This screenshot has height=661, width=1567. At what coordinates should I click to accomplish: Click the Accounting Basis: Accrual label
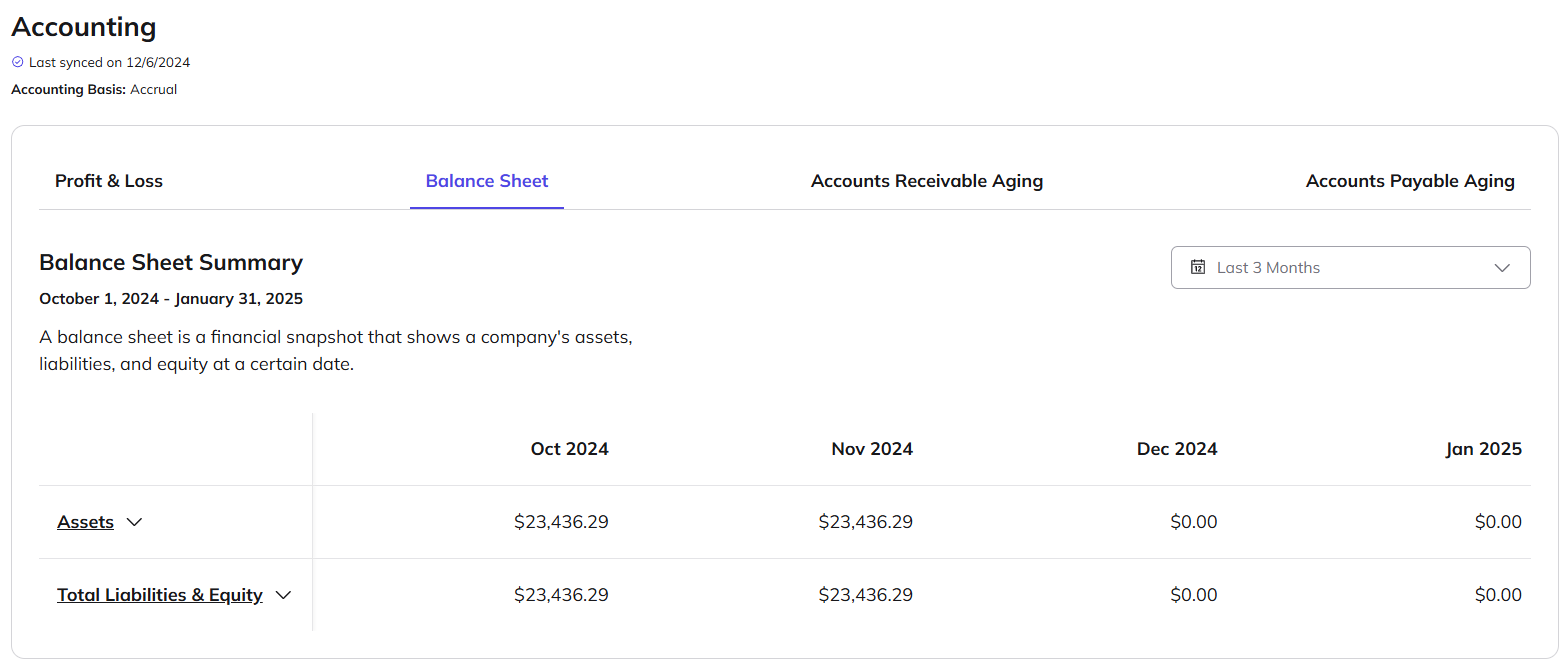tap(94, 89)
